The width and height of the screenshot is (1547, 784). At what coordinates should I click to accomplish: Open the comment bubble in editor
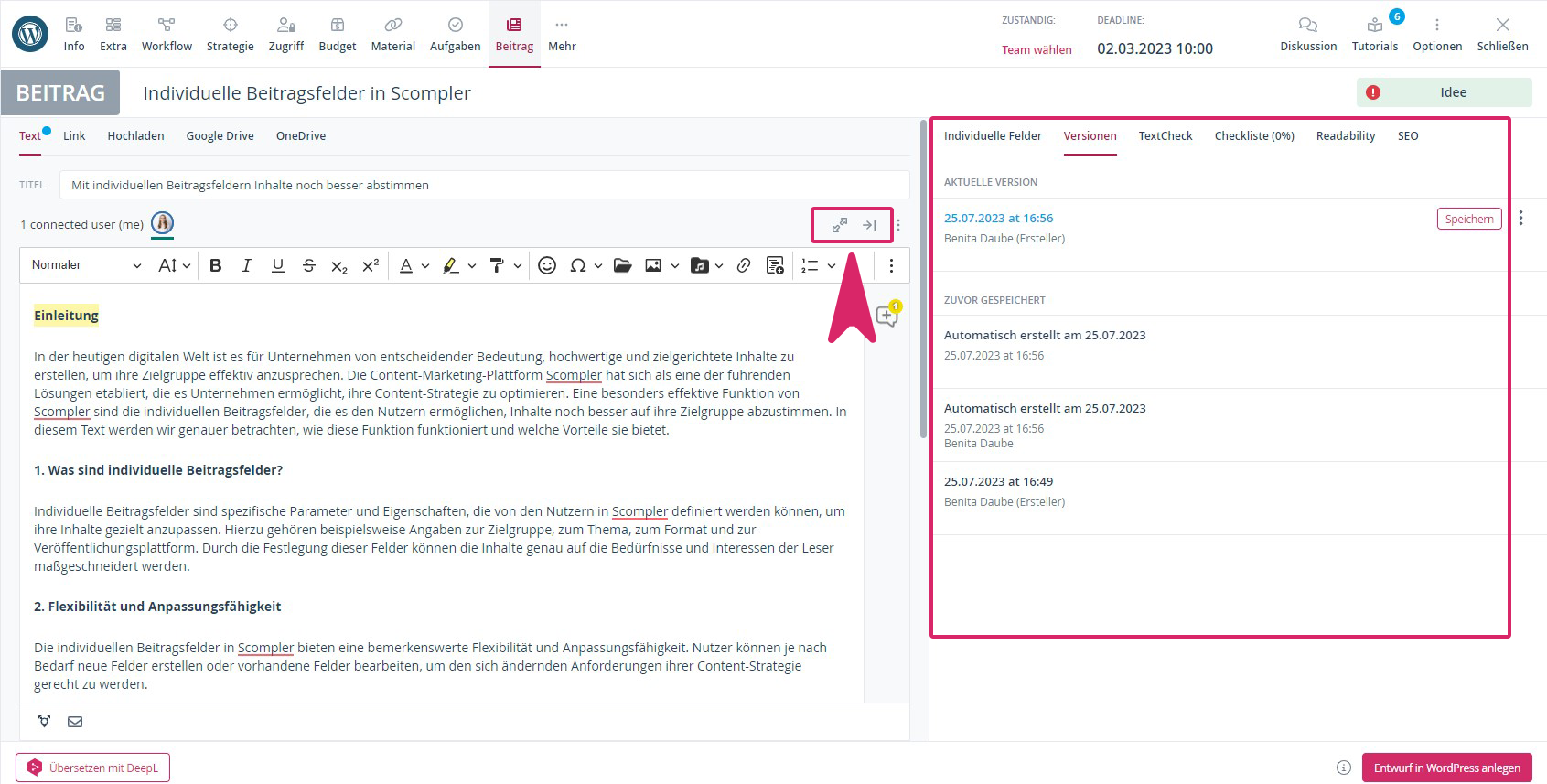pyautogui.click(x=886, y=316)
